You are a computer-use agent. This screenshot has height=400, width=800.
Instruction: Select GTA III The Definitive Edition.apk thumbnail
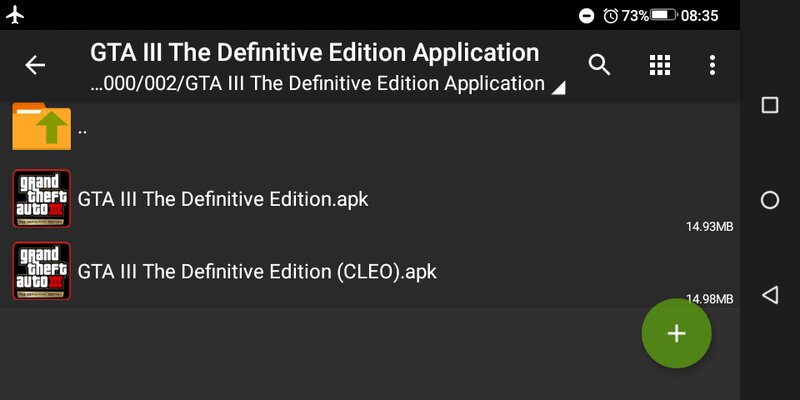pos(42,198)
